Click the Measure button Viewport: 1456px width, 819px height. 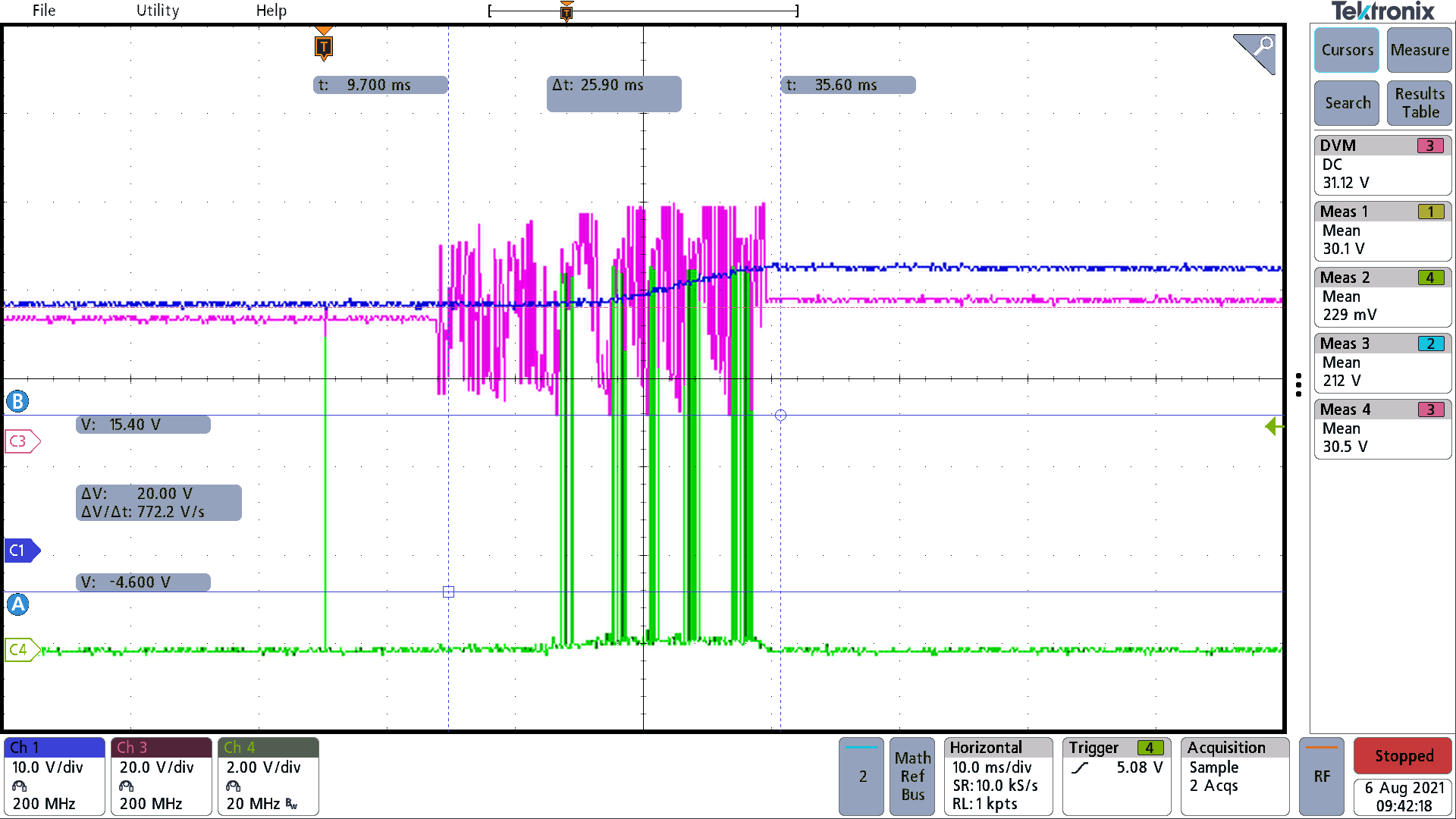(1420, 50)
